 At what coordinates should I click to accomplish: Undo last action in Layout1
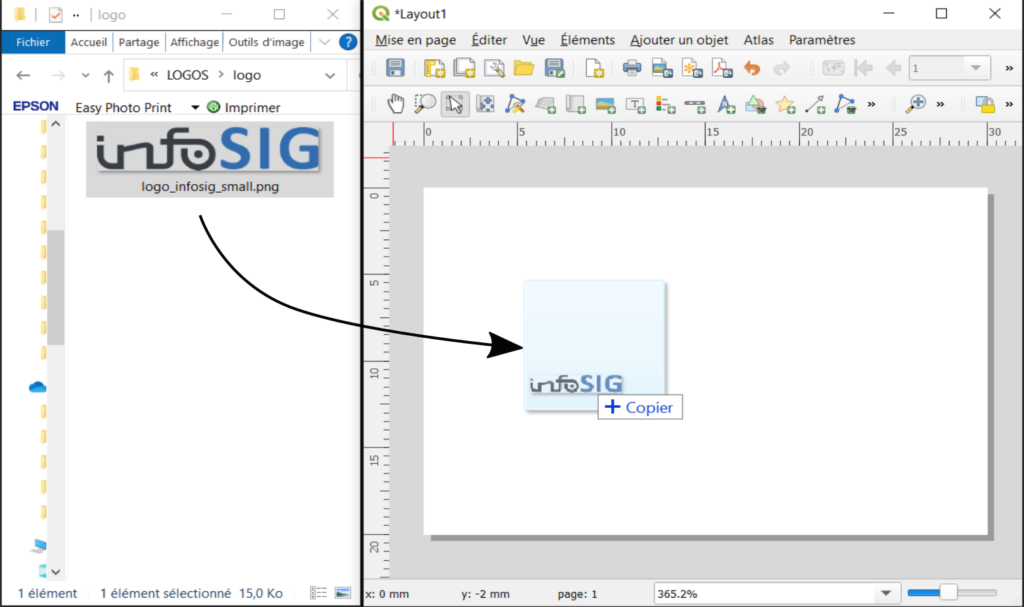(752, 68)
